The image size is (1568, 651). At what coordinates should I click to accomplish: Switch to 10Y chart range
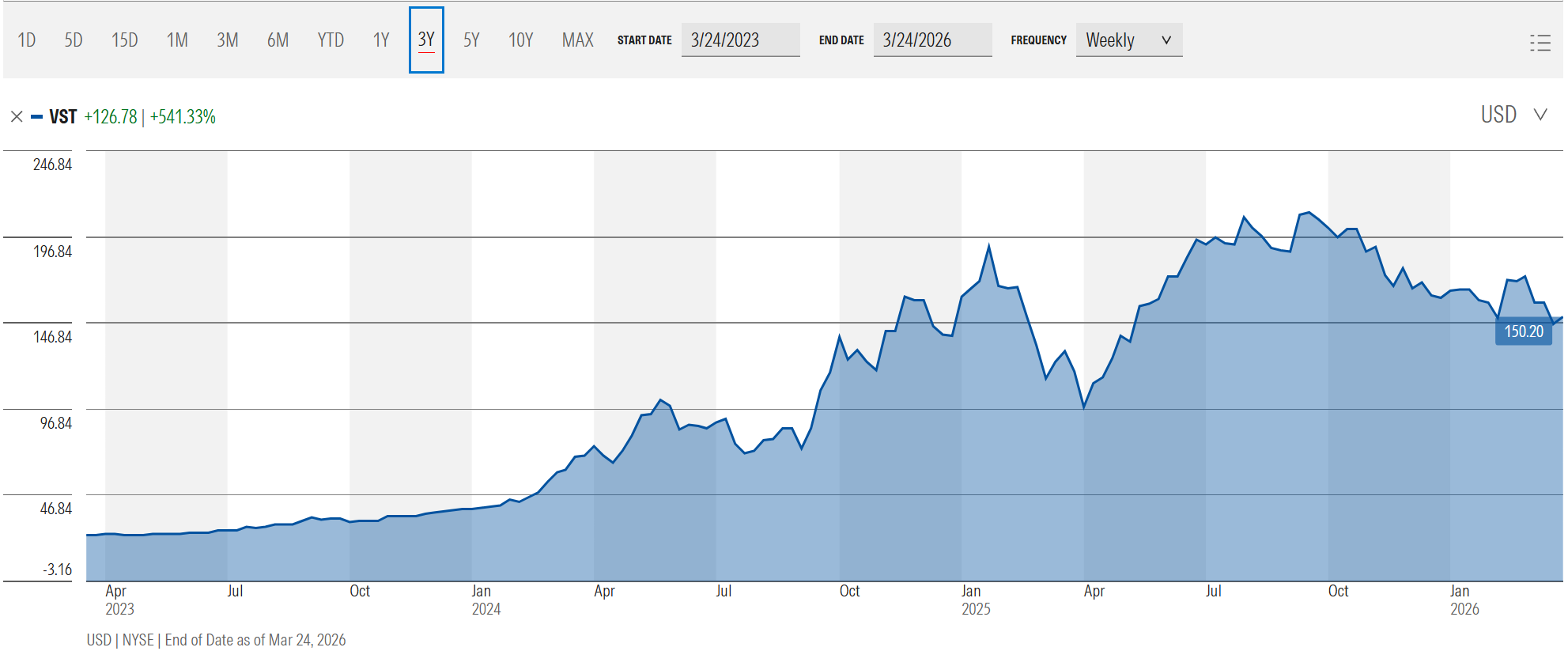(520, 40)
